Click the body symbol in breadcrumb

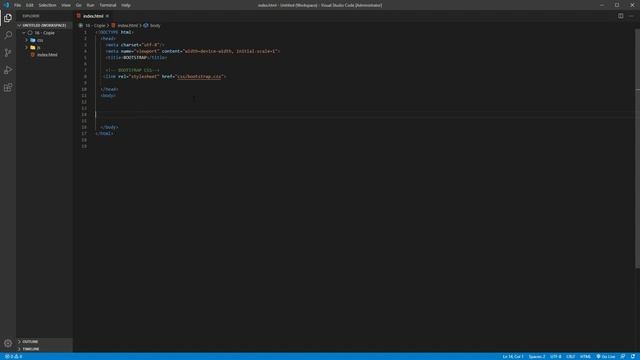pyautogui.click(x=152, y=25)
